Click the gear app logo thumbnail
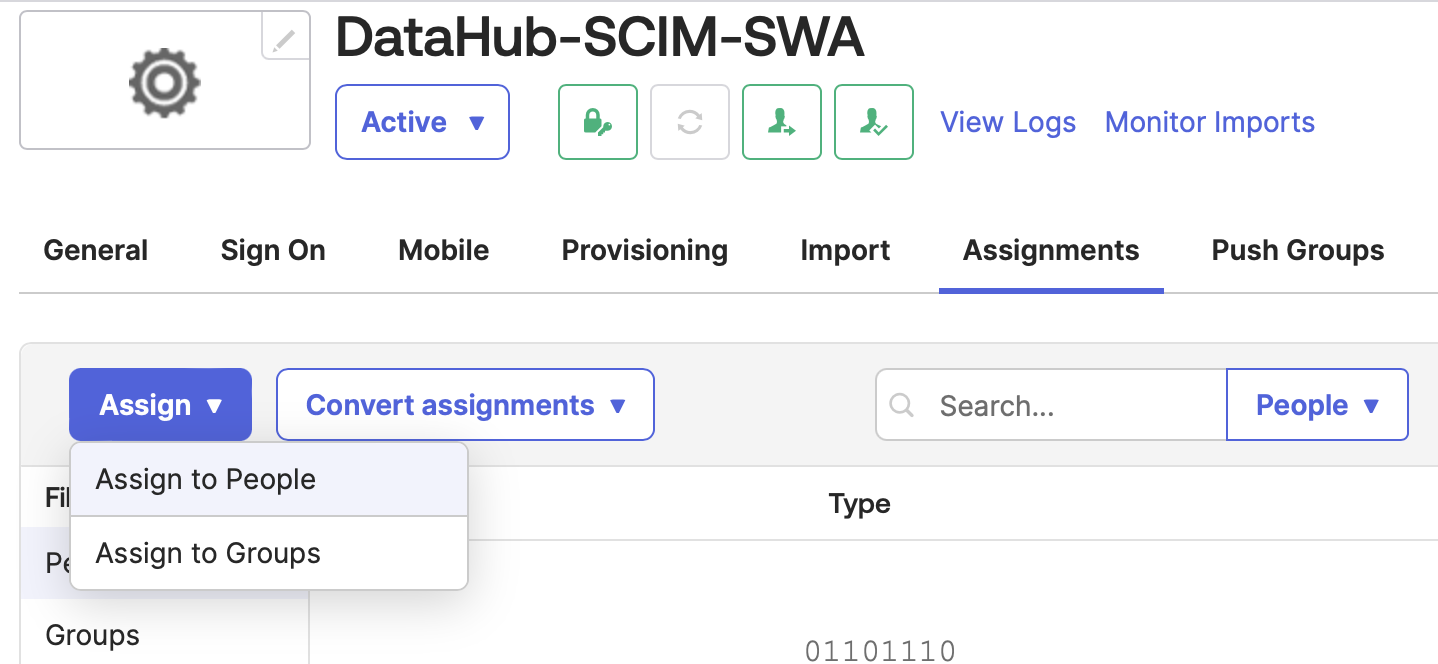Image resolution: width=1438 pixels, height=664 pixels. pos(165,82)
